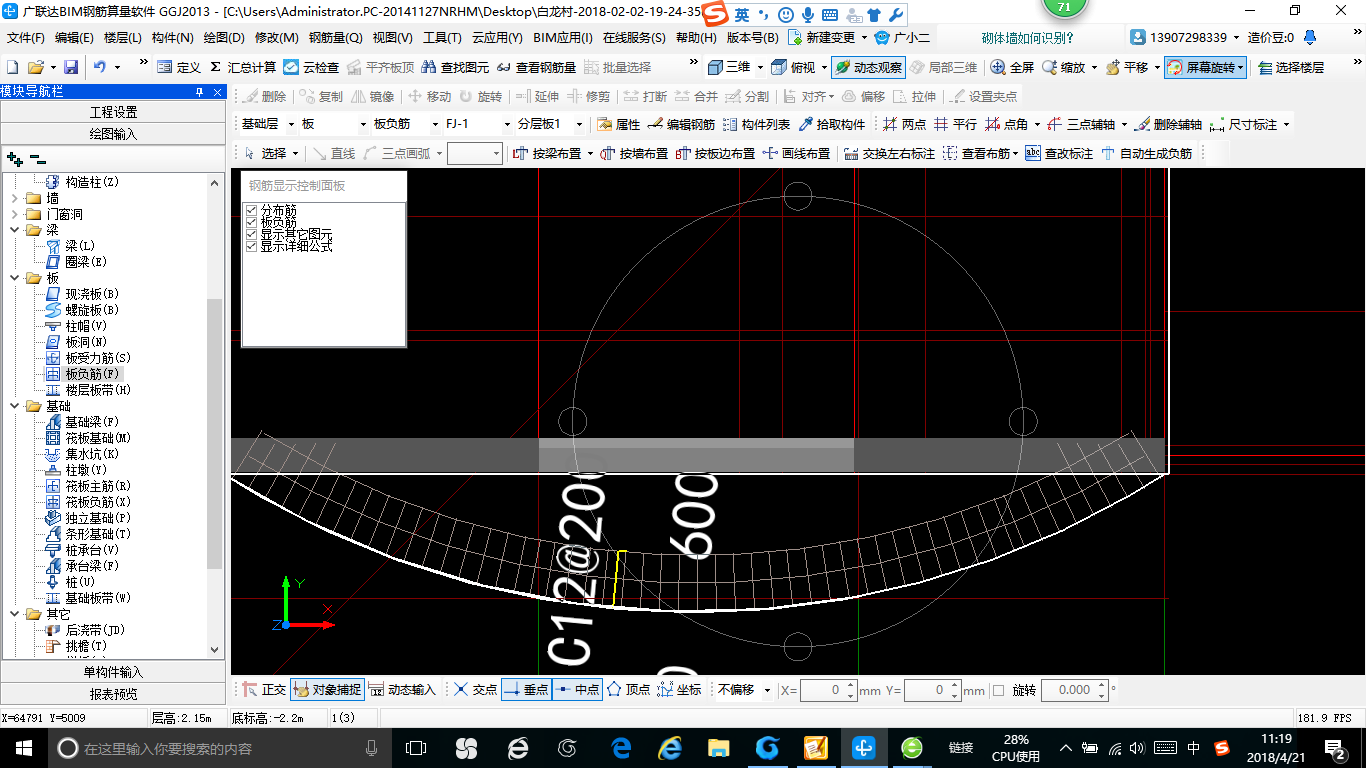The image size is (1366, 768).
Task: Toggle 显示详细公式 checkbox
Action: (251, 246)
